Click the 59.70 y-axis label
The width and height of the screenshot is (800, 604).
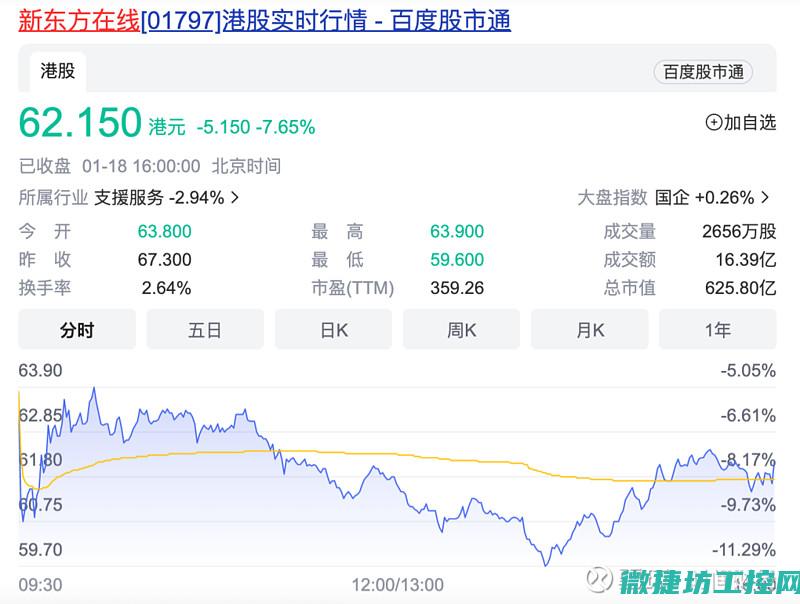(x=40, y=550)
